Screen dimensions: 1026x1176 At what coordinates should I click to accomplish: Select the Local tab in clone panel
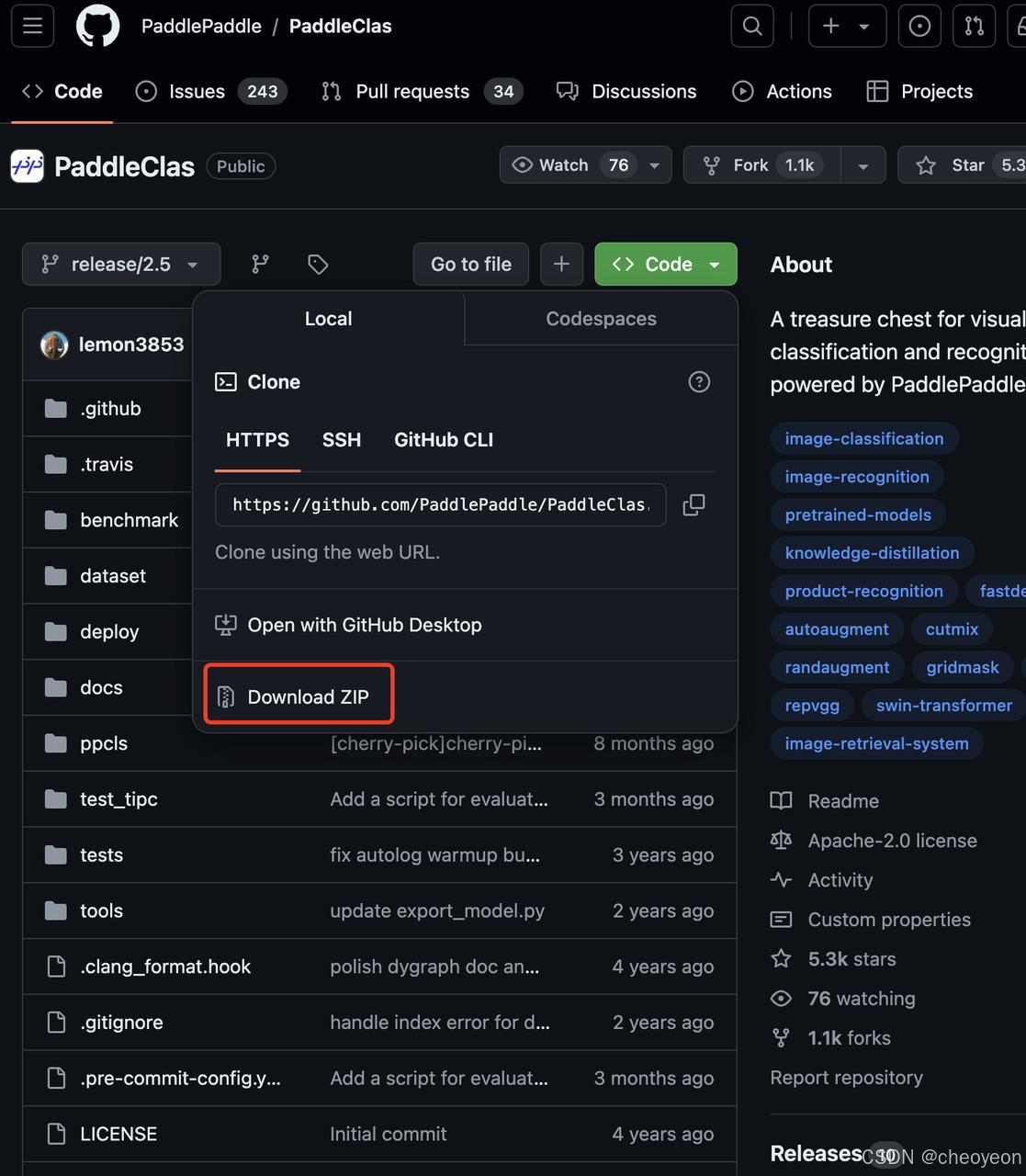pyautogui.click(x=329, y=319)
